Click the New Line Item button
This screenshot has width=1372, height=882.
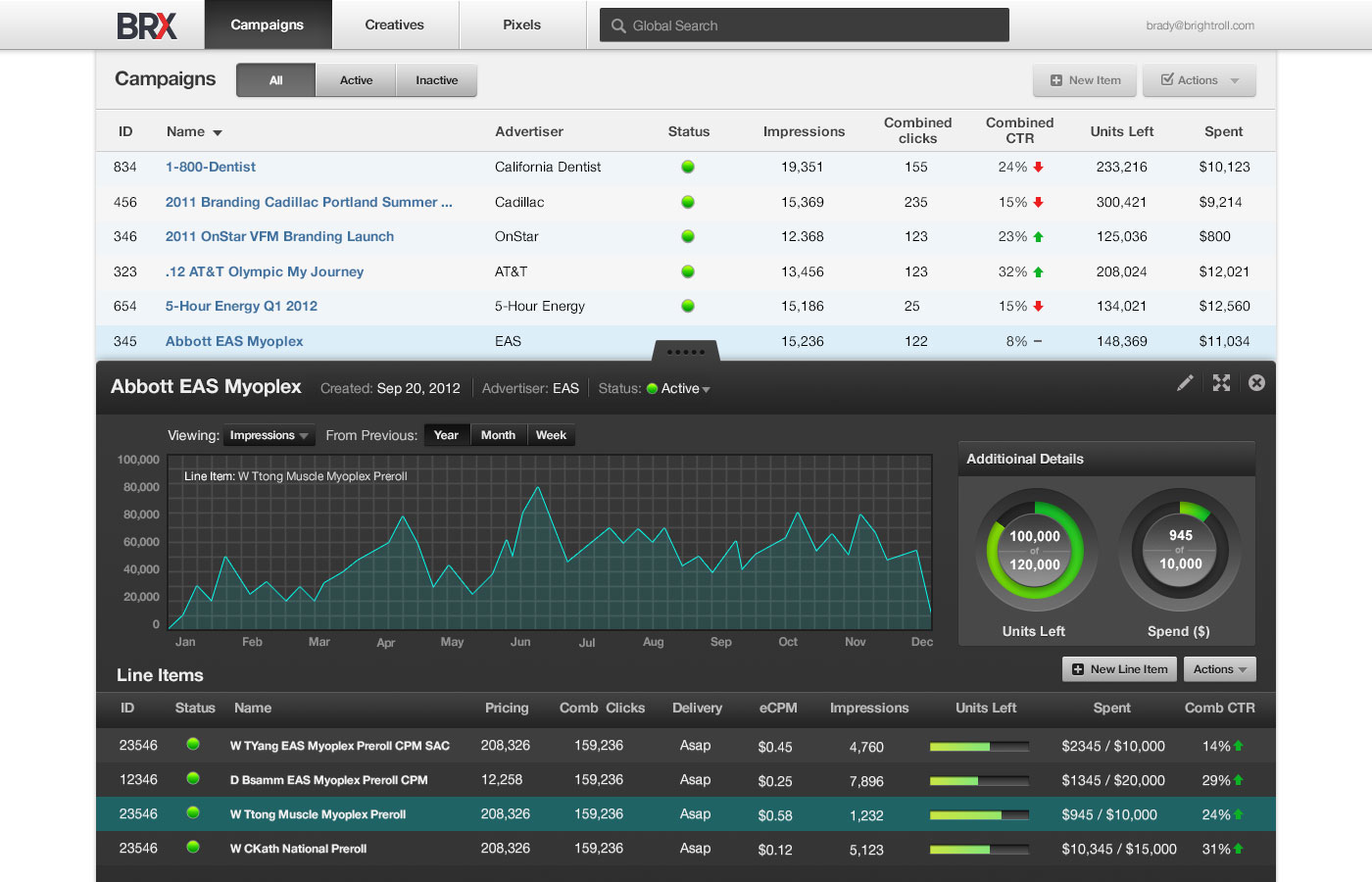tap(1120, 669)
